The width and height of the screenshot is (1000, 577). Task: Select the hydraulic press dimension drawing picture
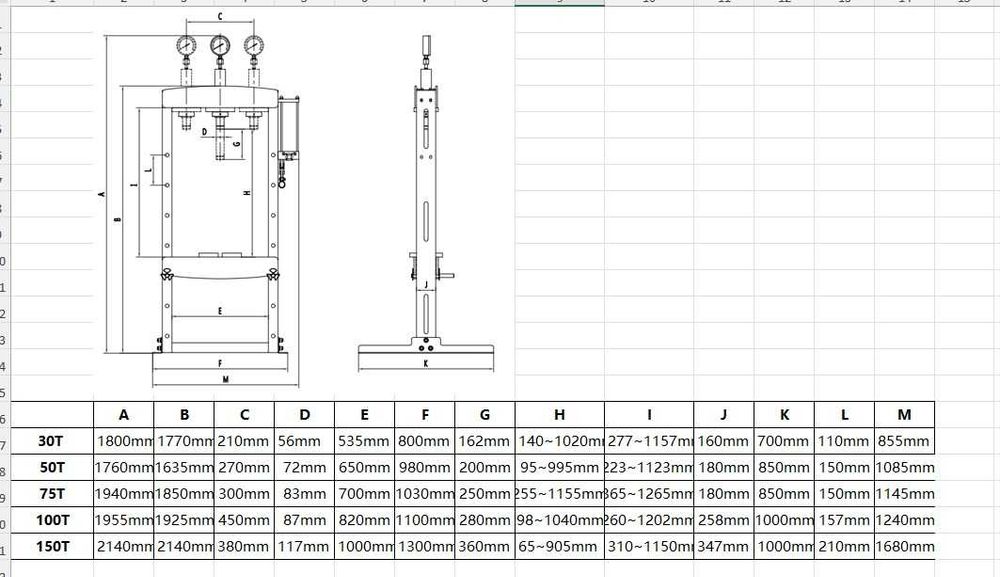(304, 204)
